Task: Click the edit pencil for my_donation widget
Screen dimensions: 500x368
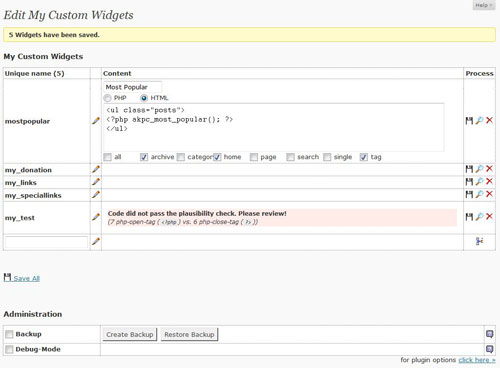Action: click(96, 169)
